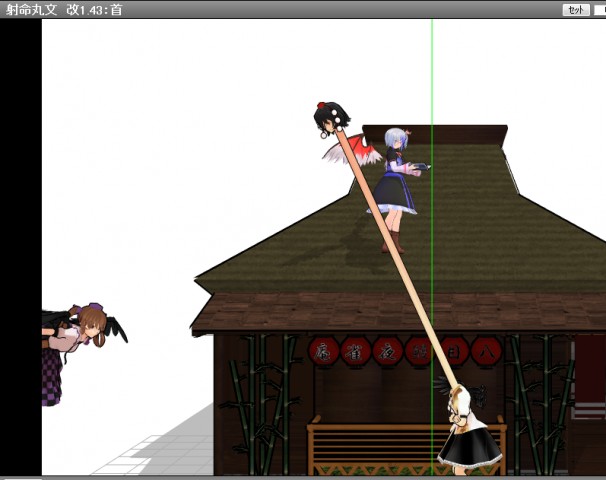Click the title text 射命丸文 改1.43:首
606x480 pixels.
click(64, 9)
